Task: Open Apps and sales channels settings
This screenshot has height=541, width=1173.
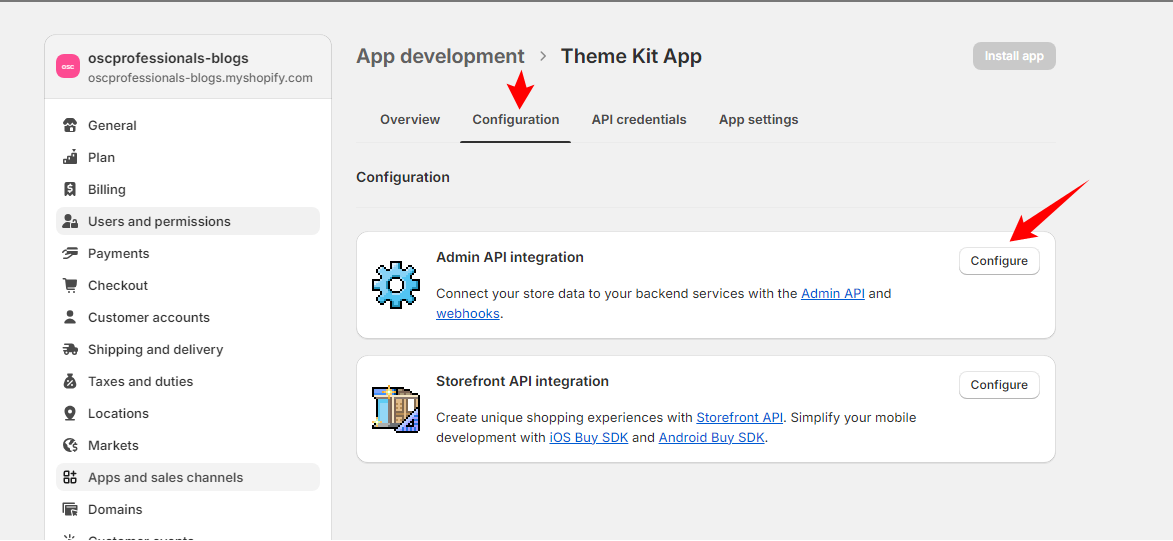Action: [x=165, y=477]
